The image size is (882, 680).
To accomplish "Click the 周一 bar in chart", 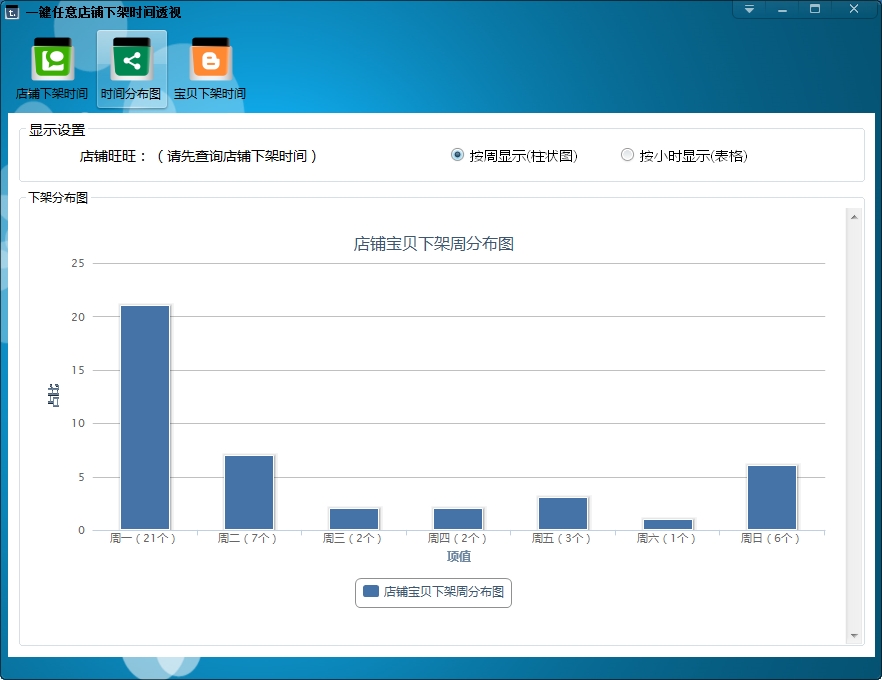I will point(145,417).
